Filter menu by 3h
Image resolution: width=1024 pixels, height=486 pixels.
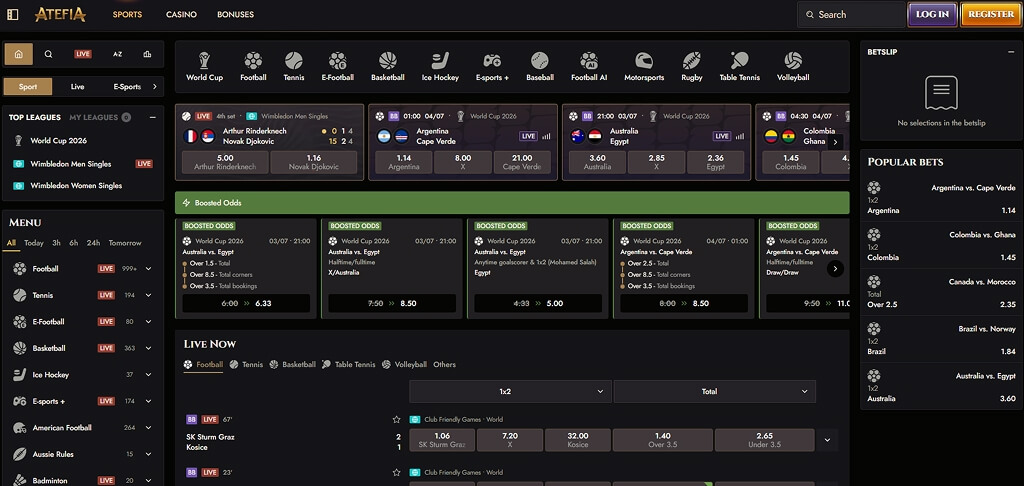click(x=57, y=243)
